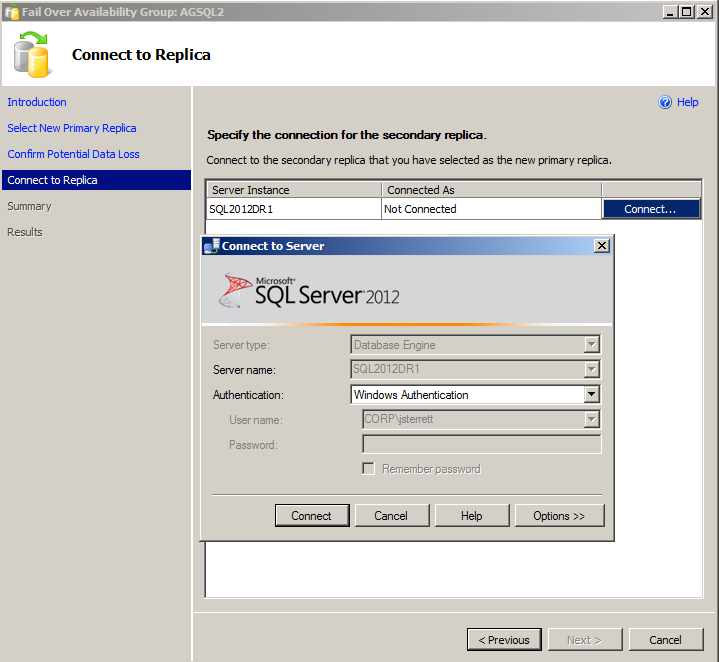Click the wizard's bottom Cancel button

click(x=666, y=640)
